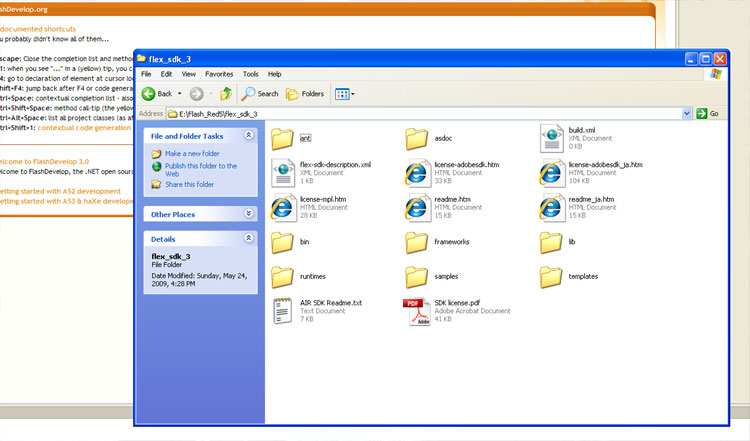Screen dimensions: 750x441
Task: Open the address bar dropdown arrow
Action: coord(687,114)
